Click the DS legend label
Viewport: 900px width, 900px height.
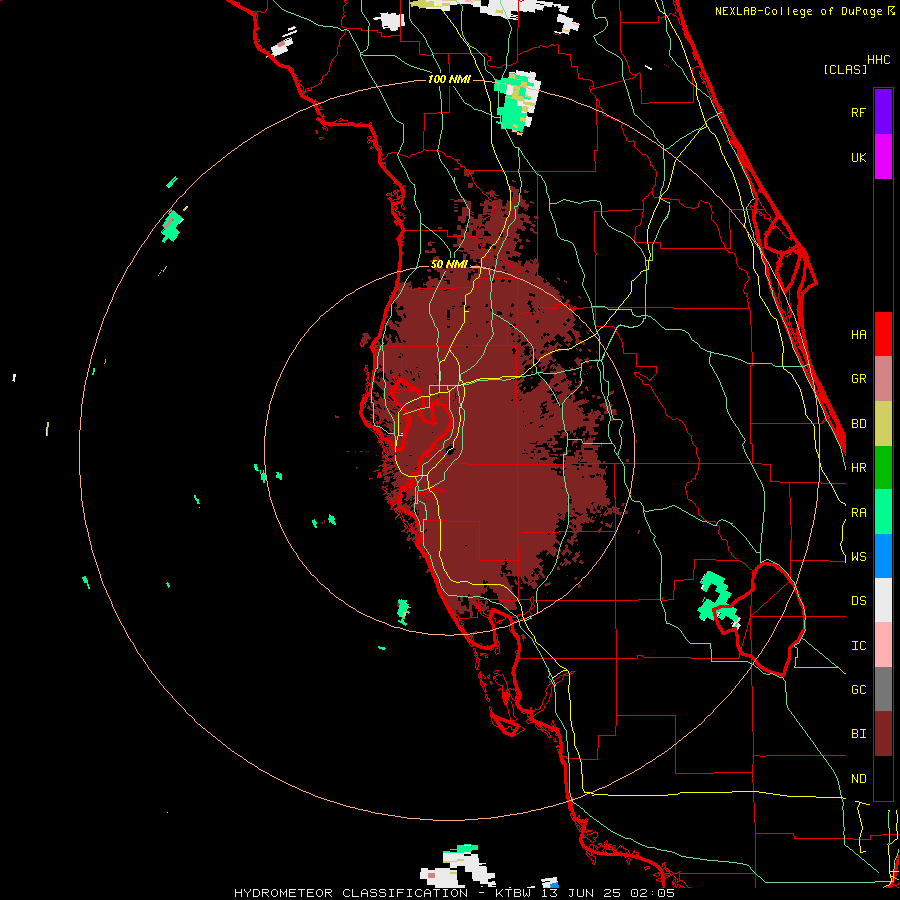click(x=858, y=601)
